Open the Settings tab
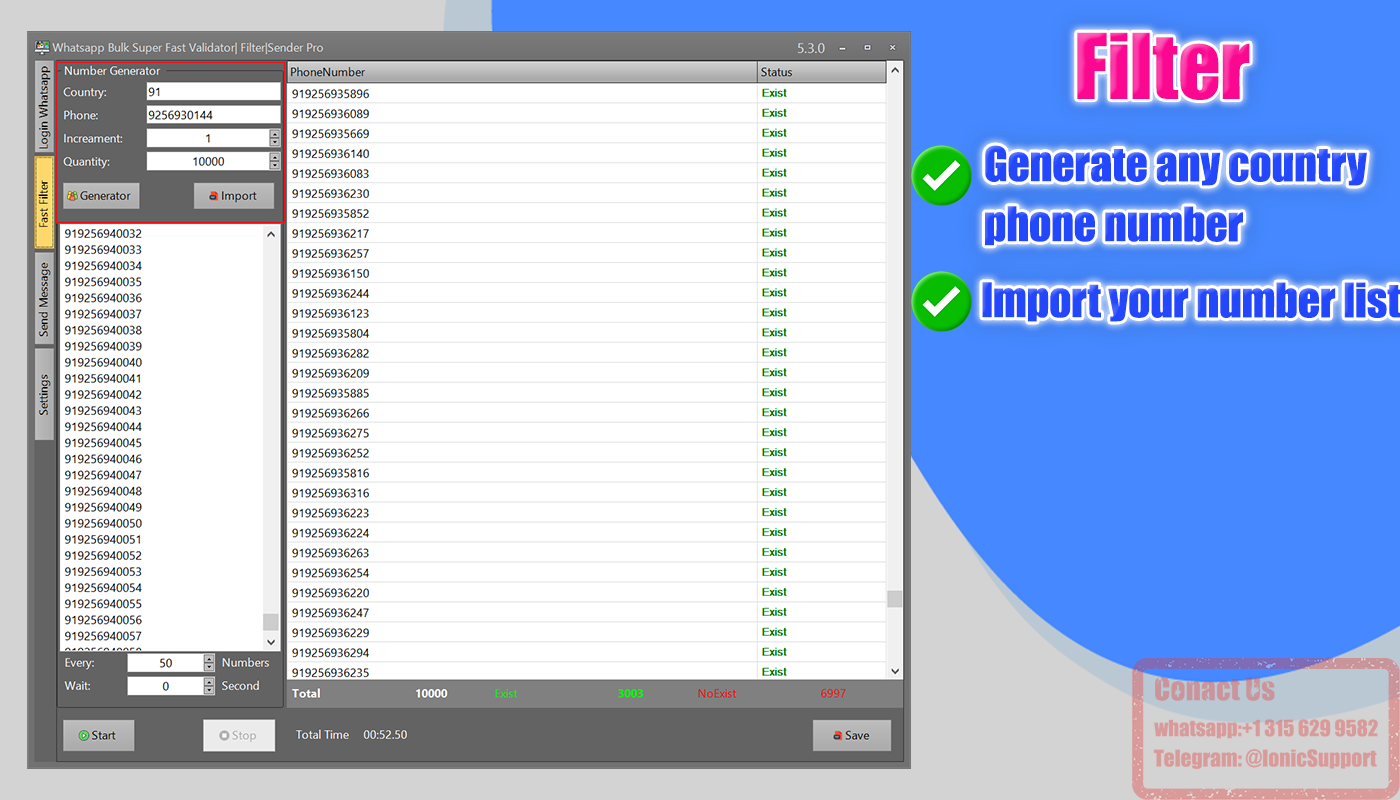Viewport: 1400px width, 800px height. pos(44,394)
